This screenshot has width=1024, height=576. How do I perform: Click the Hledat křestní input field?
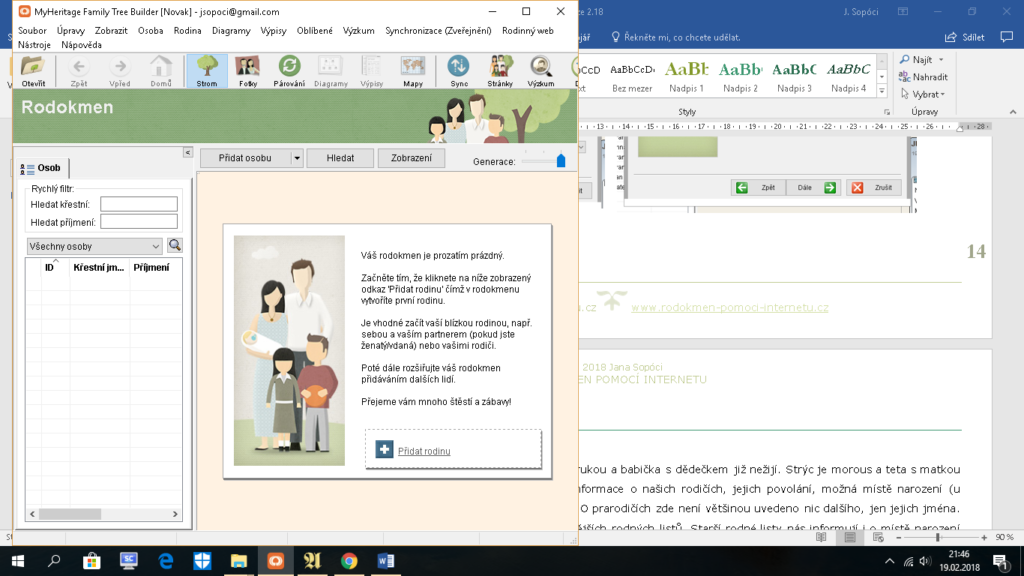139,204
